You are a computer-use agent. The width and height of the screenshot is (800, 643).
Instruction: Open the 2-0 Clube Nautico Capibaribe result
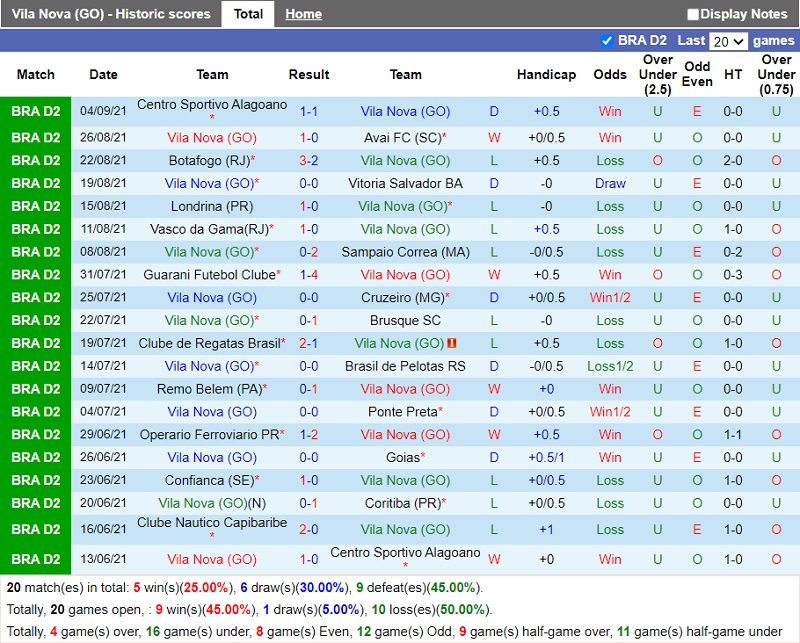tap(309, 529)
